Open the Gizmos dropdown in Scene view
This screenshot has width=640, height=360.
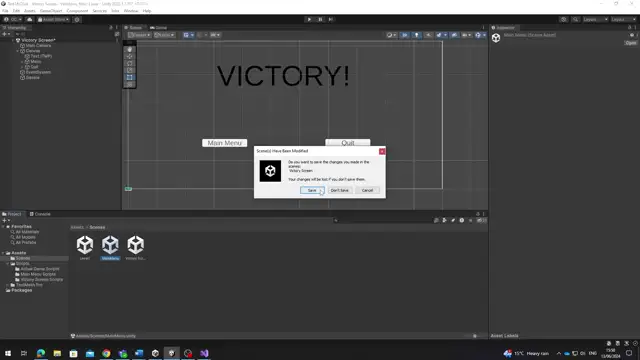click(484, 35)
